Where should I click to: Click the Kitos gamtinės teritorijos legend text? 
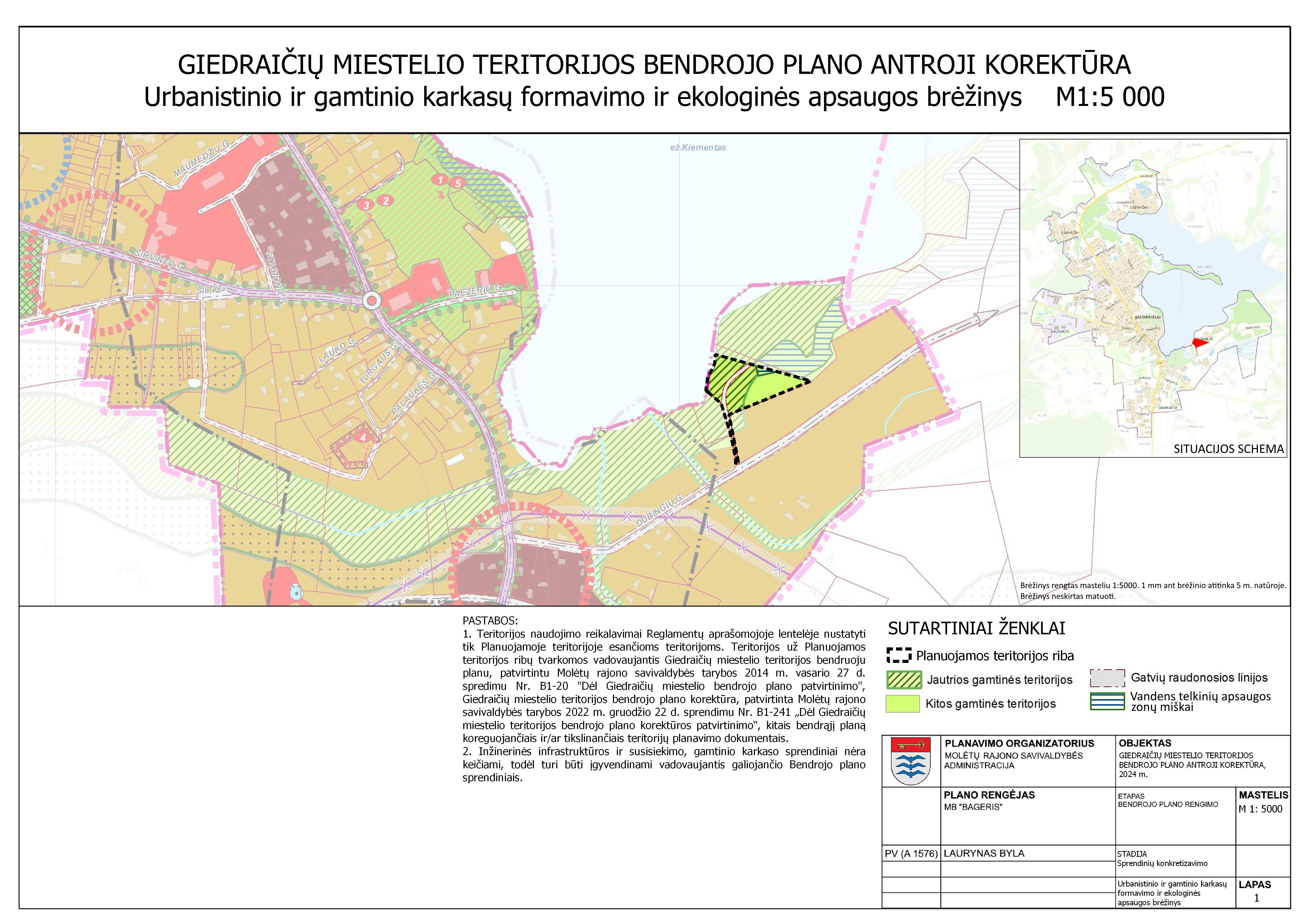[x=991, y=704]
